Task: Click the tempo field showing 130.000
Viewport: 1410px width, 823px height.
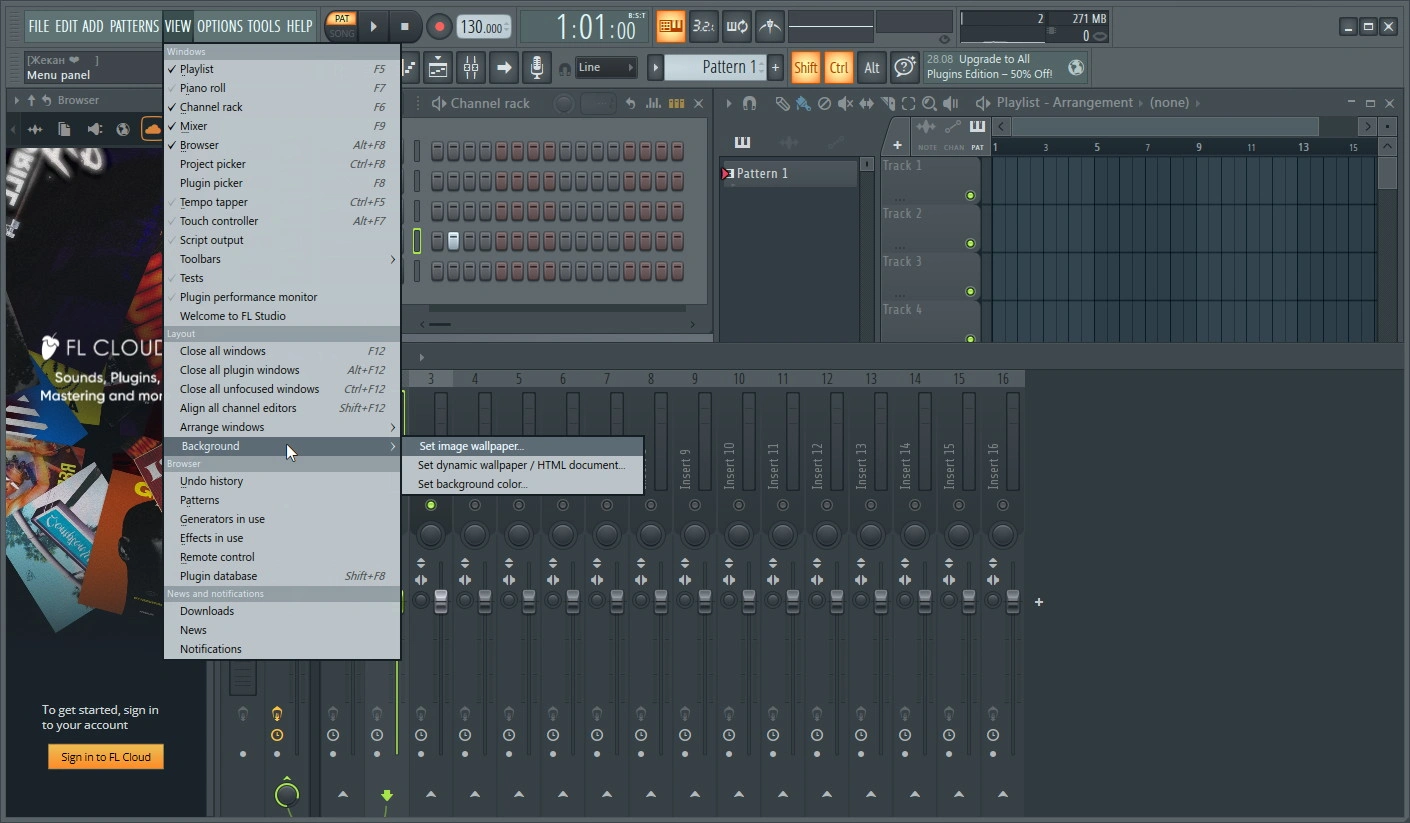Action: point(483,27)
